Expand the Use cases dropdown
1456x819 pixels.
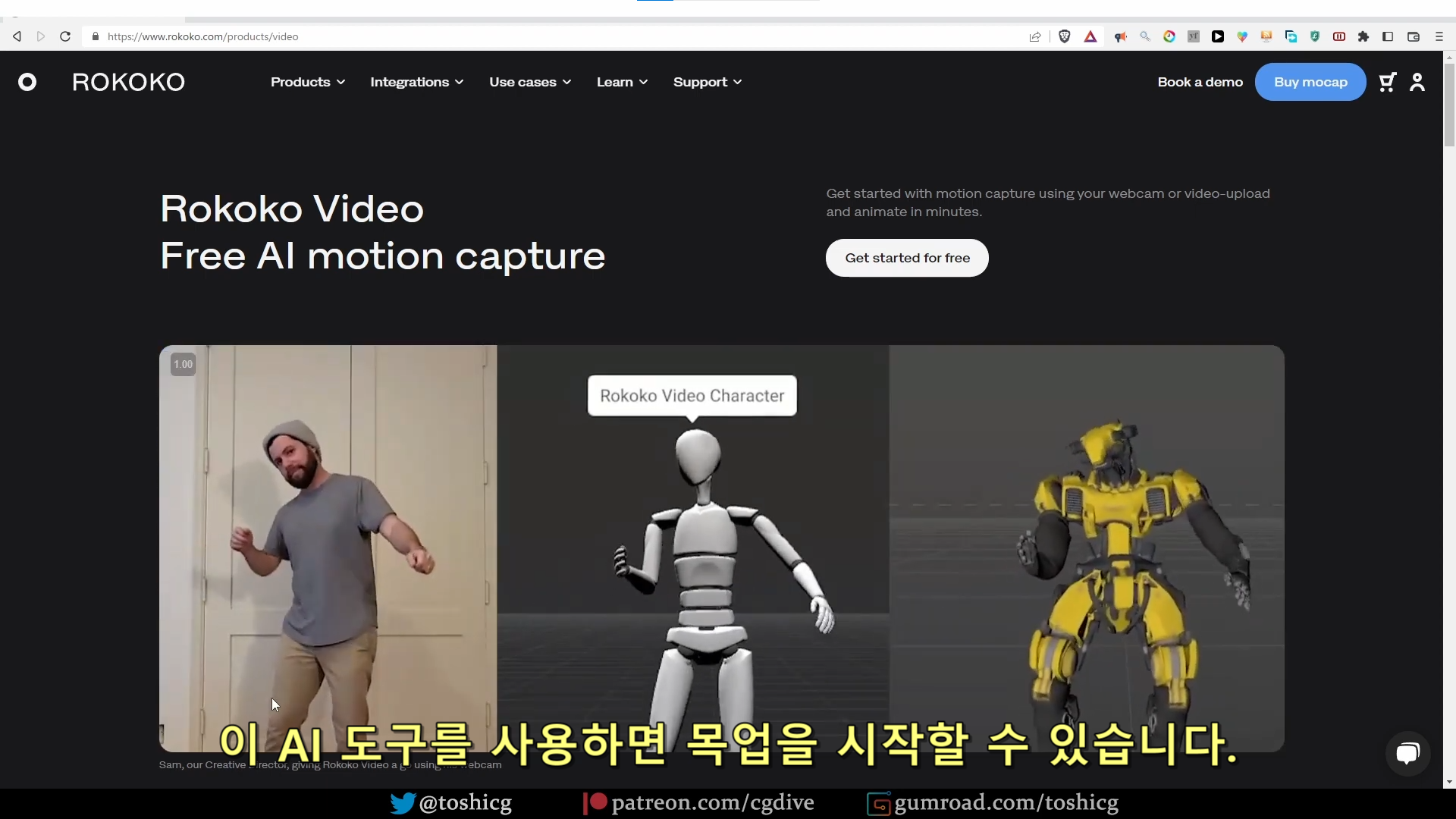pos(530,82)
